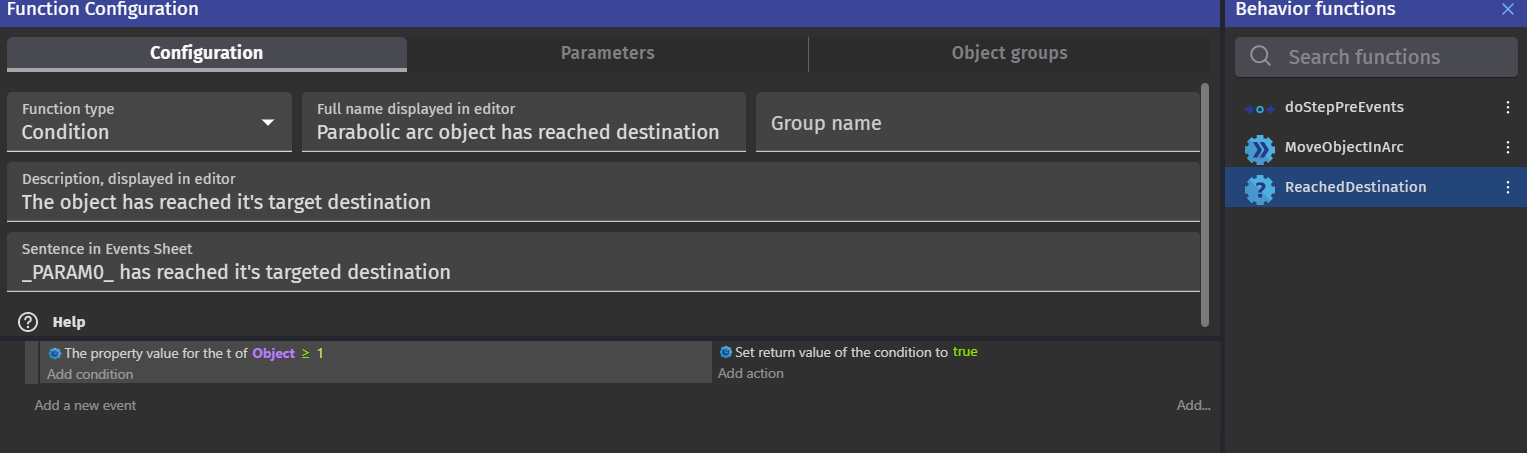The width and height of the screenshot is (1527, 453).
Task: Open the doStepPreEvents three-dot menu
Action: point(1508,108)
